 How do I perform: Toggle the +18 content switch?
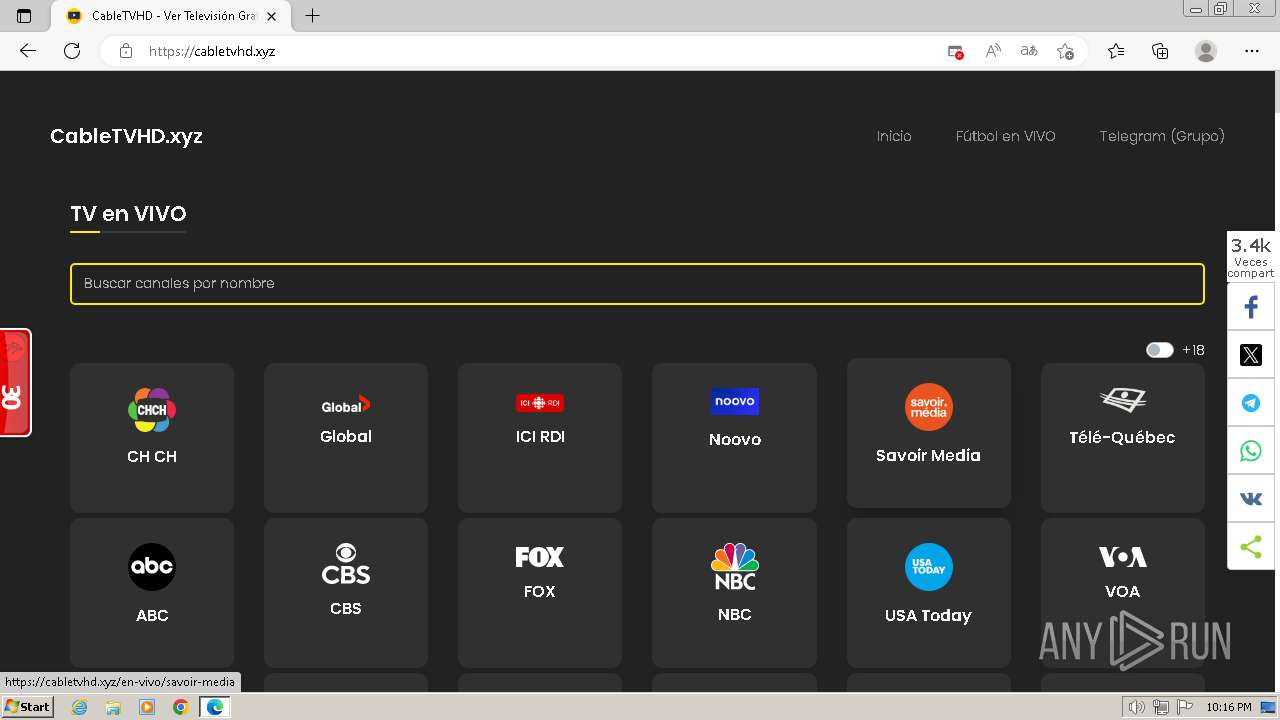(x=1160, y=350)
